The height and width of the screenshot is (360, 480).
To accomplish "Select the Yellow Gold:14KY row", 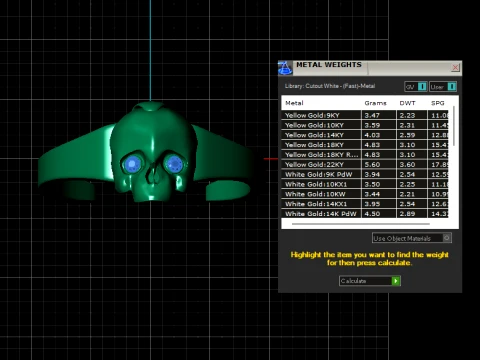I will (x=365, y=135).
